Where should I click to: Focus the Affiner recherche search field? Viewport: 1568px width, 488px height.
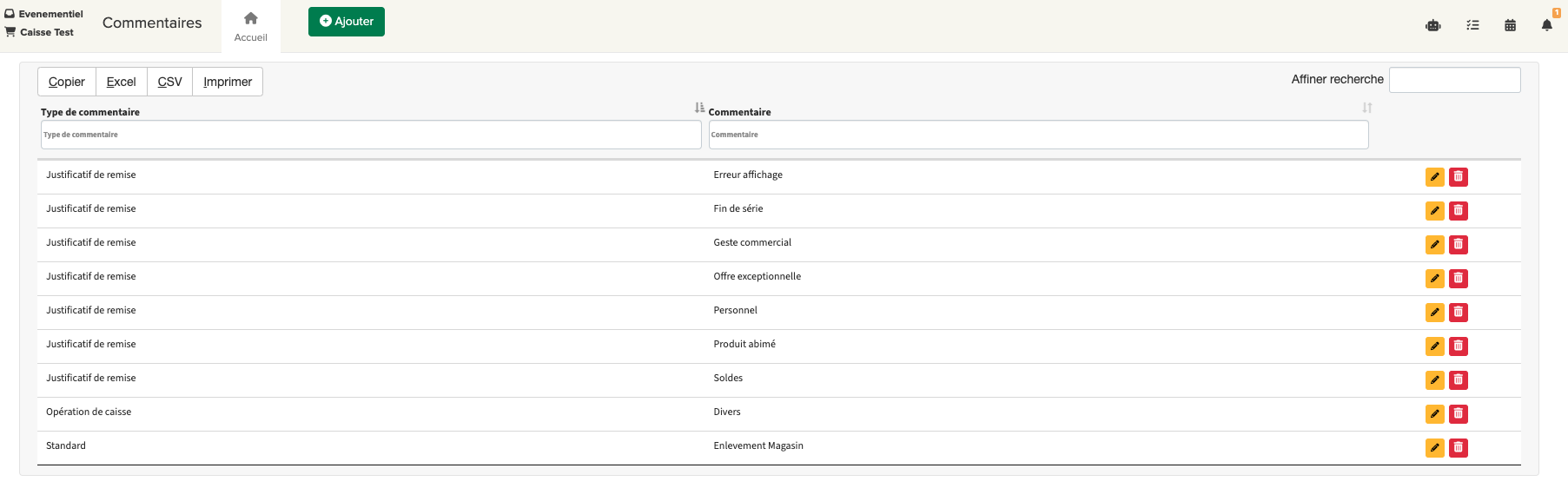[1454, 80]
